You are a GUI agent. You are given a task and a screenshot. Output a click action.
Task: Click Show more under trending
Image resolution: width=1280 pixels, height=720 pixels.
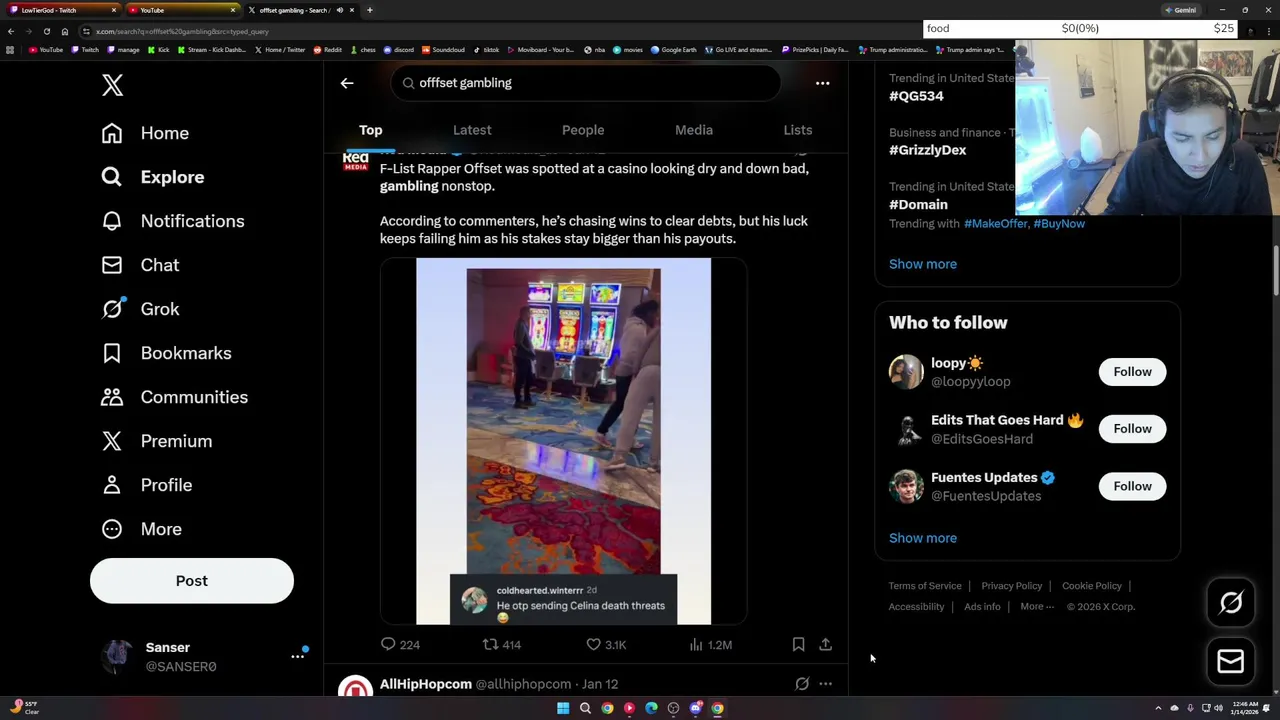coord(923,264)
